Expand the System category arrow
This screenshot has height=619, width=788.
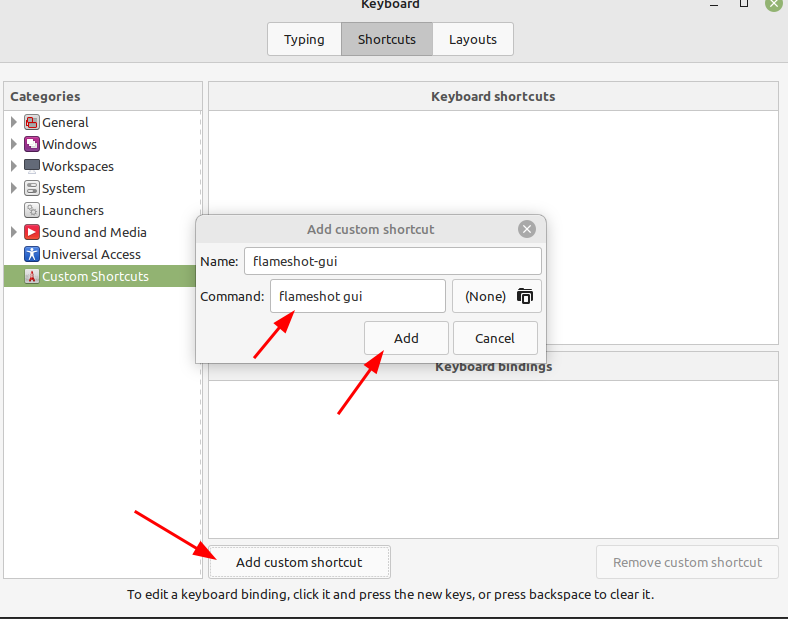tap(14, 188)
